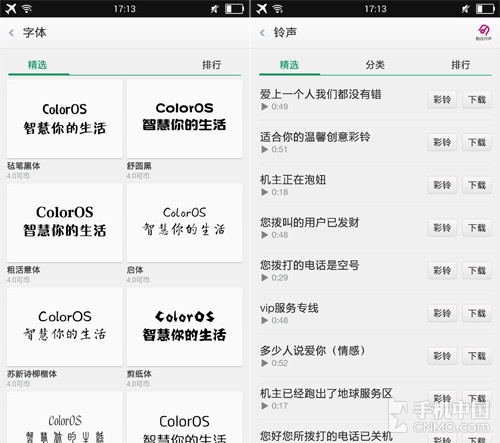Set 您拨打的电话是空号 as 彩铃
The image size is (500, 443).
(x=442, y=270)
